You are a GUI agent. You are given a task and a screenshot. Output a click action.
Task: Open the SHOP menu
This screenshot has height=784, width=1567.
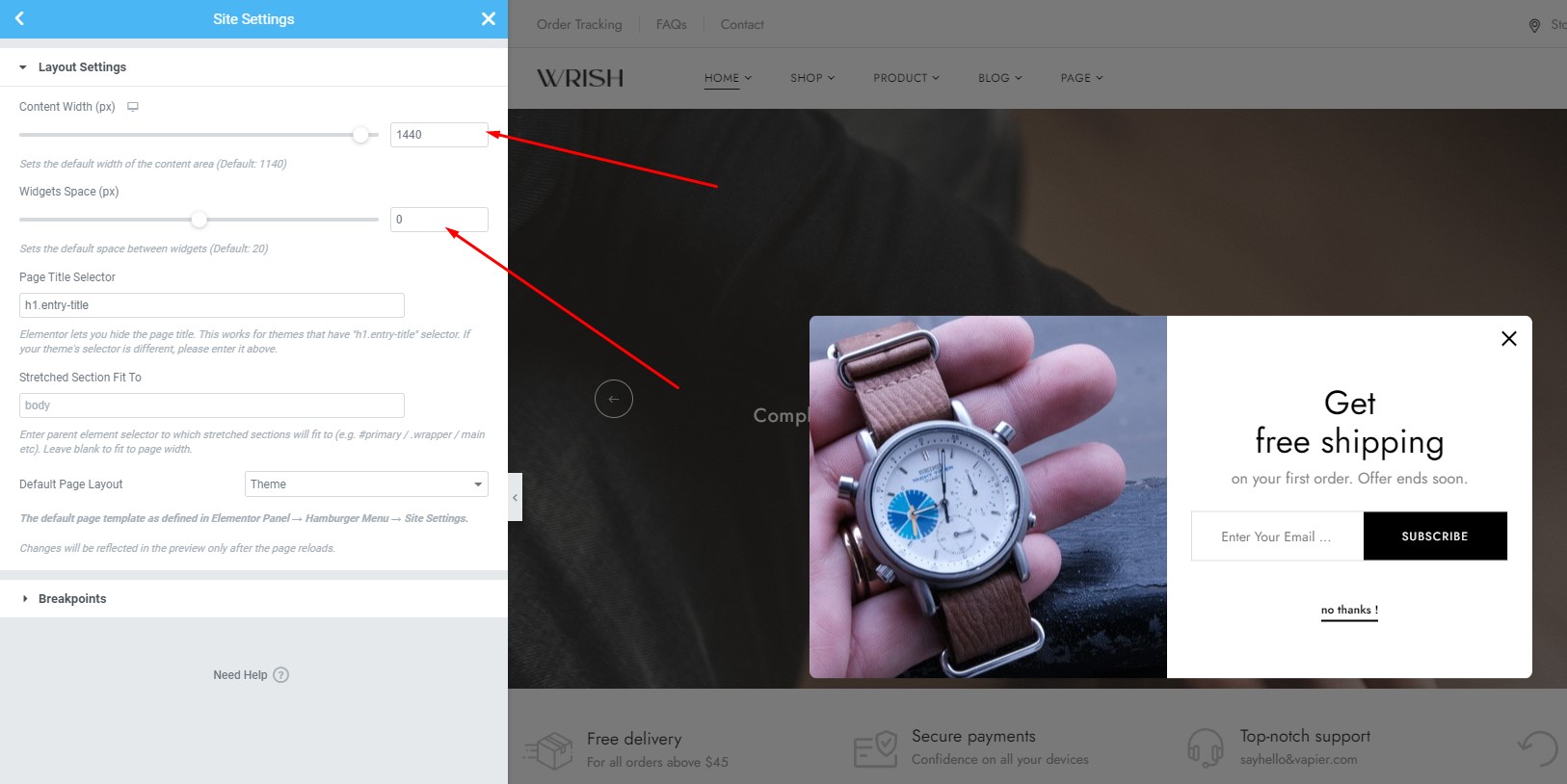click(x=812, y=78)
